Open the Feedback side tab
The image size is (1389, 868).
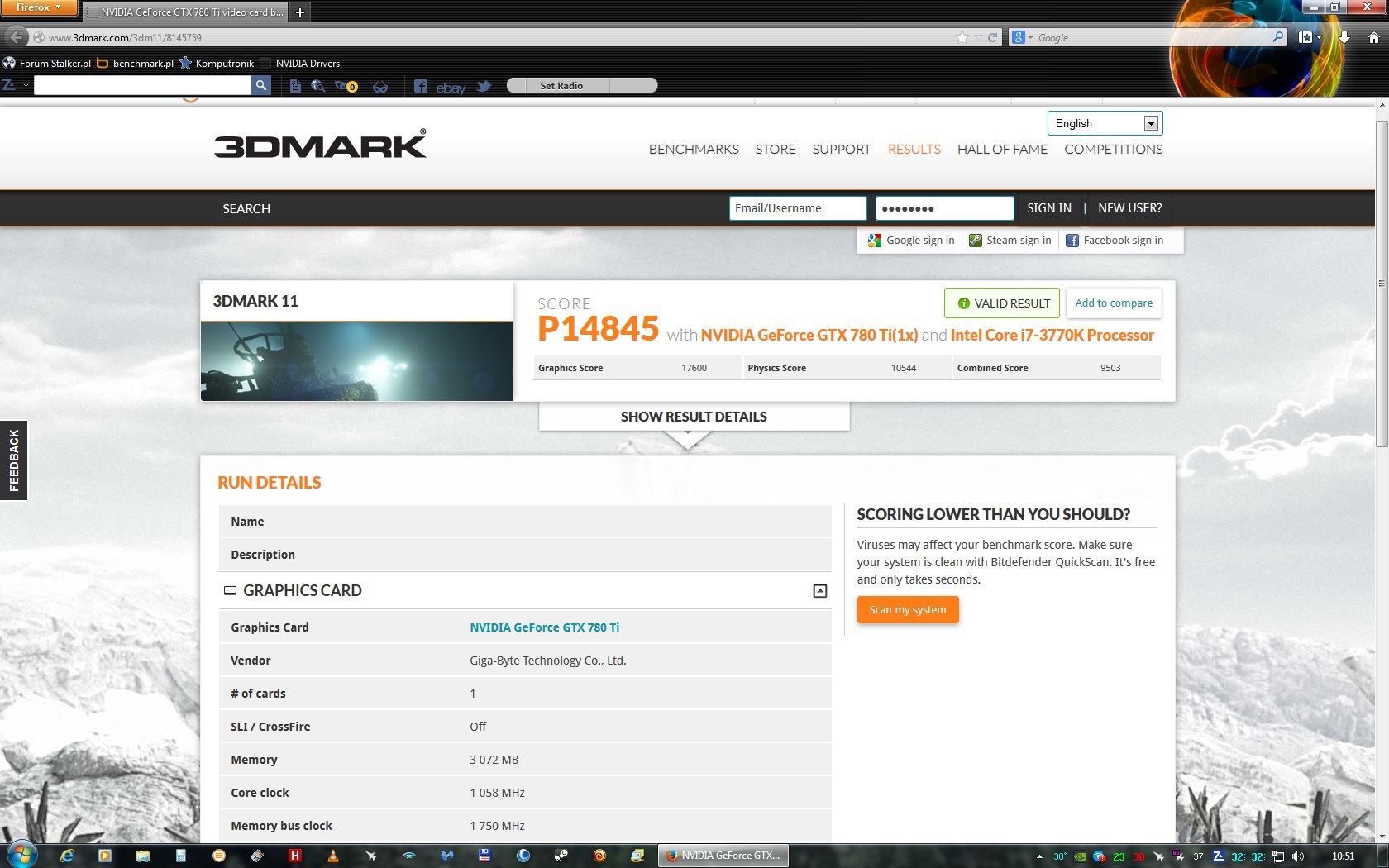click(x=13, y=460)
